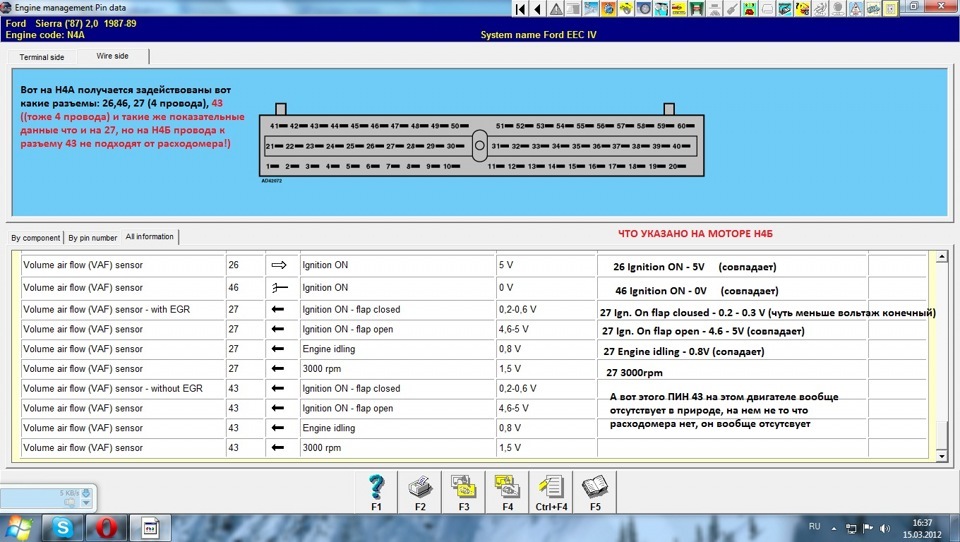The image size is (960, 542).
Task: Switch to the By component tab
Action: click(x=36, y=238)
